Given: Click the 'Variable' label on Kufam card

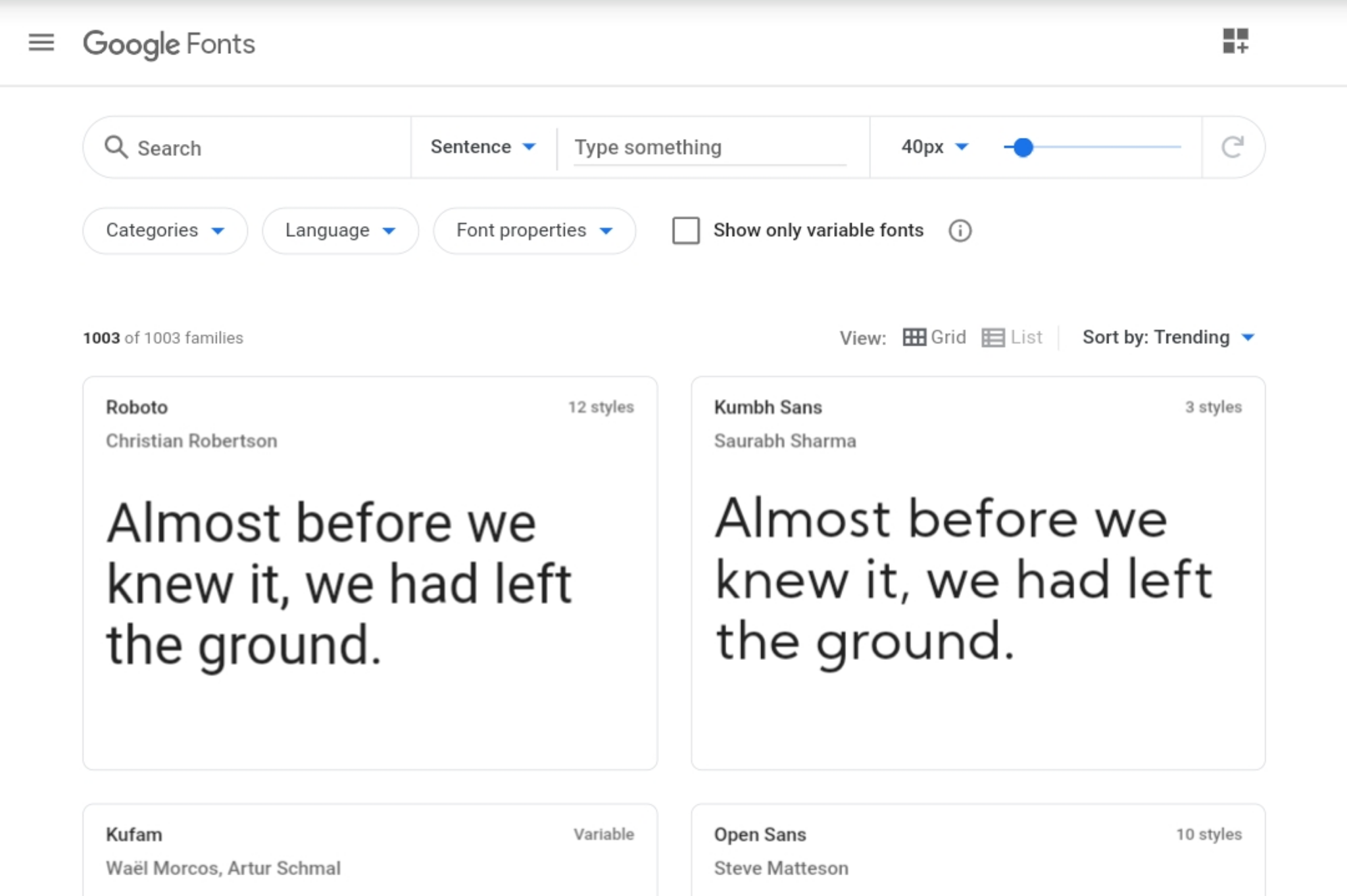Looking at the screenshot, I should pos(604,834).
